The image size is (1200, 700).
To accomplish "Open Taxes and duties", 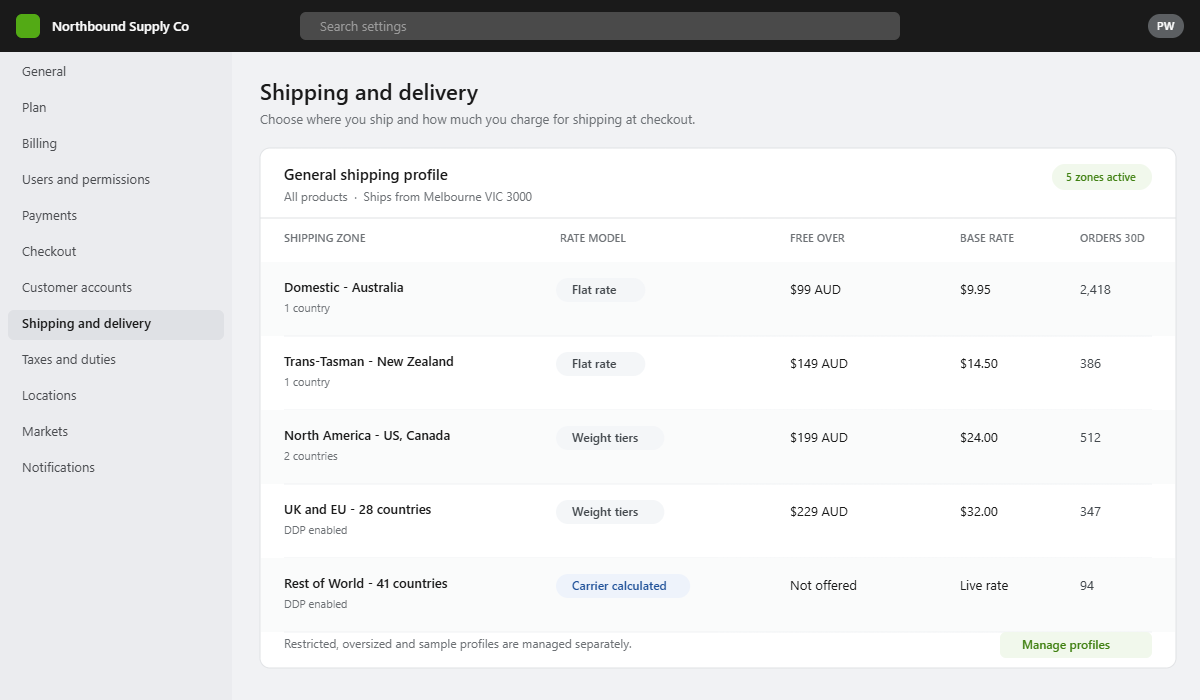I will point(116,360).
